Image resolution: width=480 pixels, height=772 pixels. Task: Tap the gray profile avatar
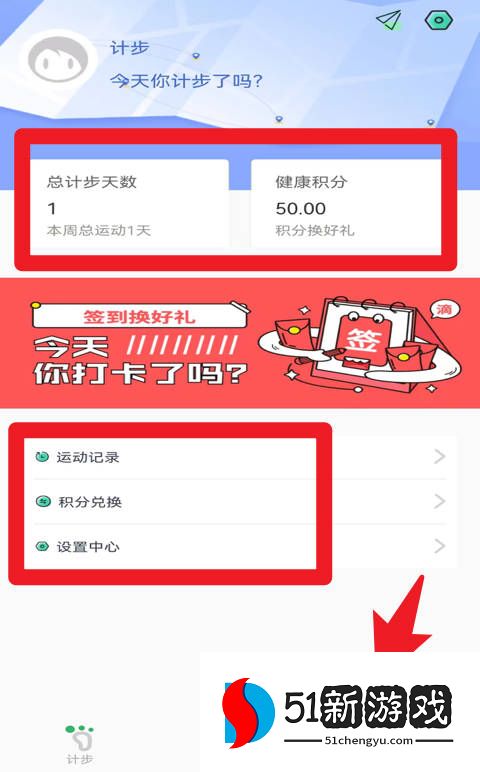click(58, 61)
